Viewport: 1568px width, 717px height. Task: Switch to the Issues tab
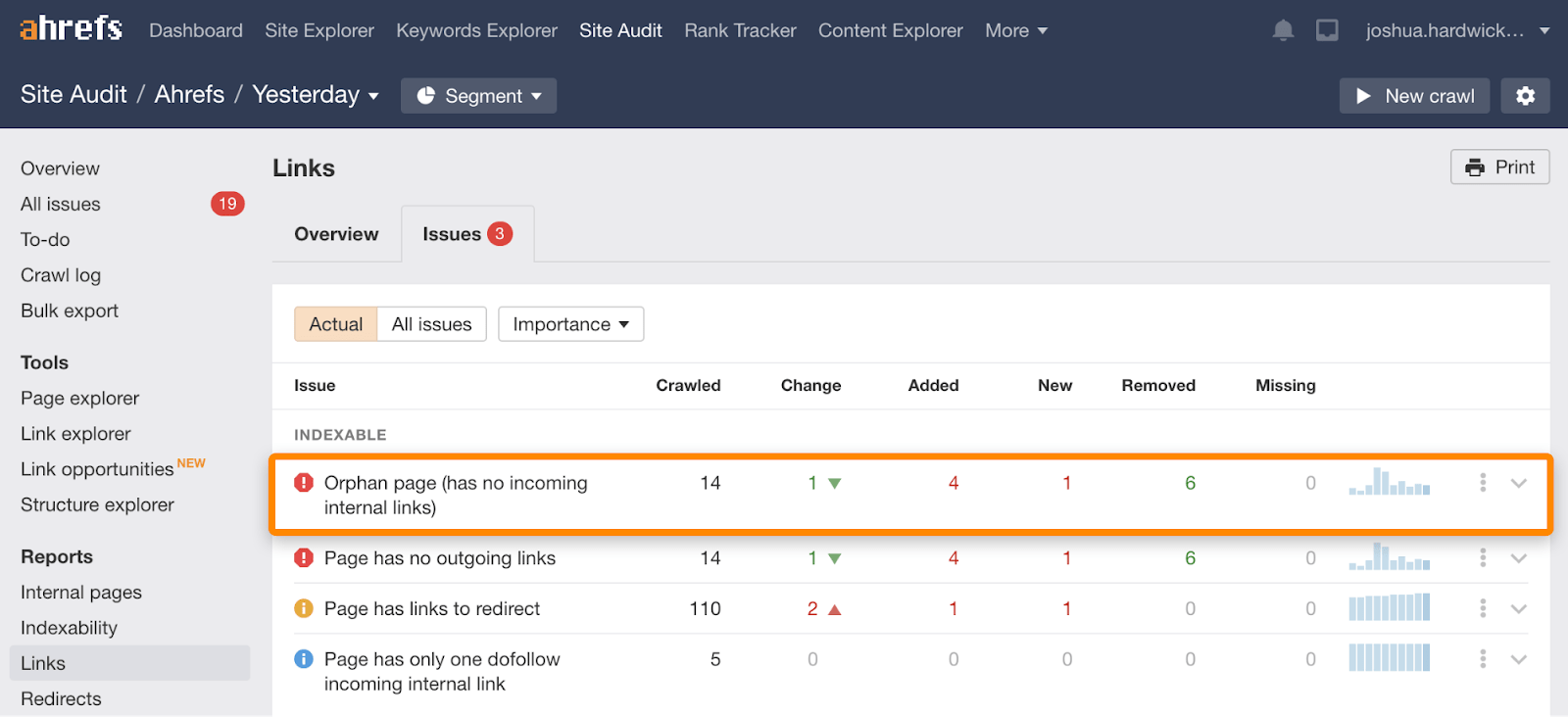pyautogui.click(x=467, y=234)
